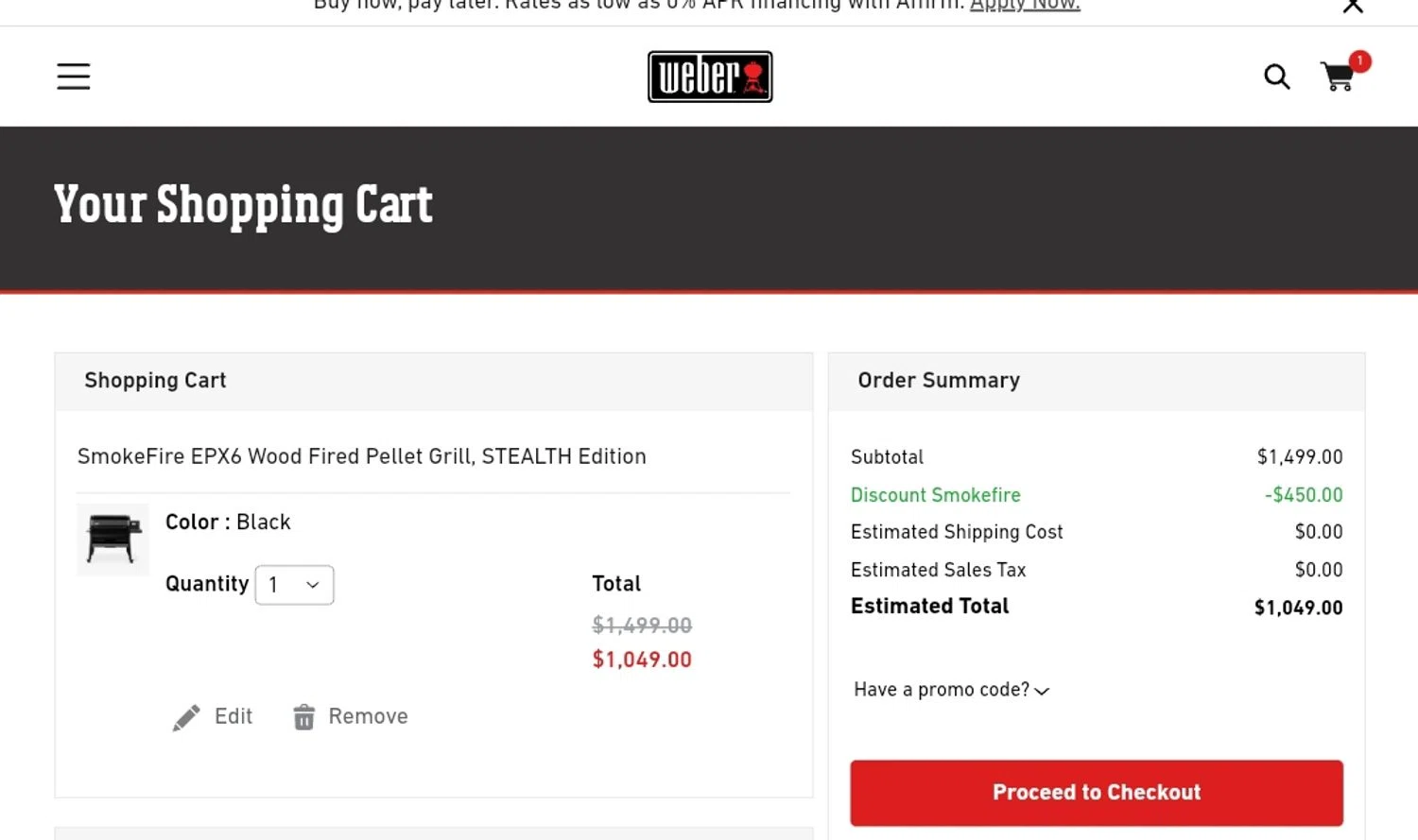
Task: Open the Quantity dropdown
Action: (x=294, y=585)
